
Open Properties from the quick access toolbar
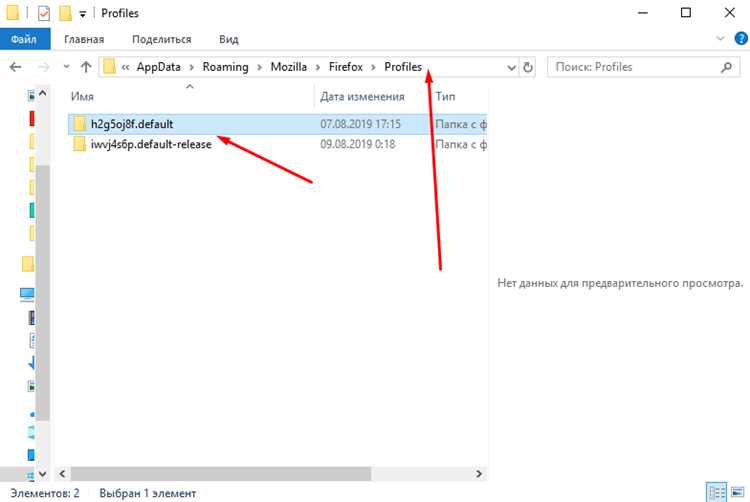pyautogui.click(x=44, y=13)
